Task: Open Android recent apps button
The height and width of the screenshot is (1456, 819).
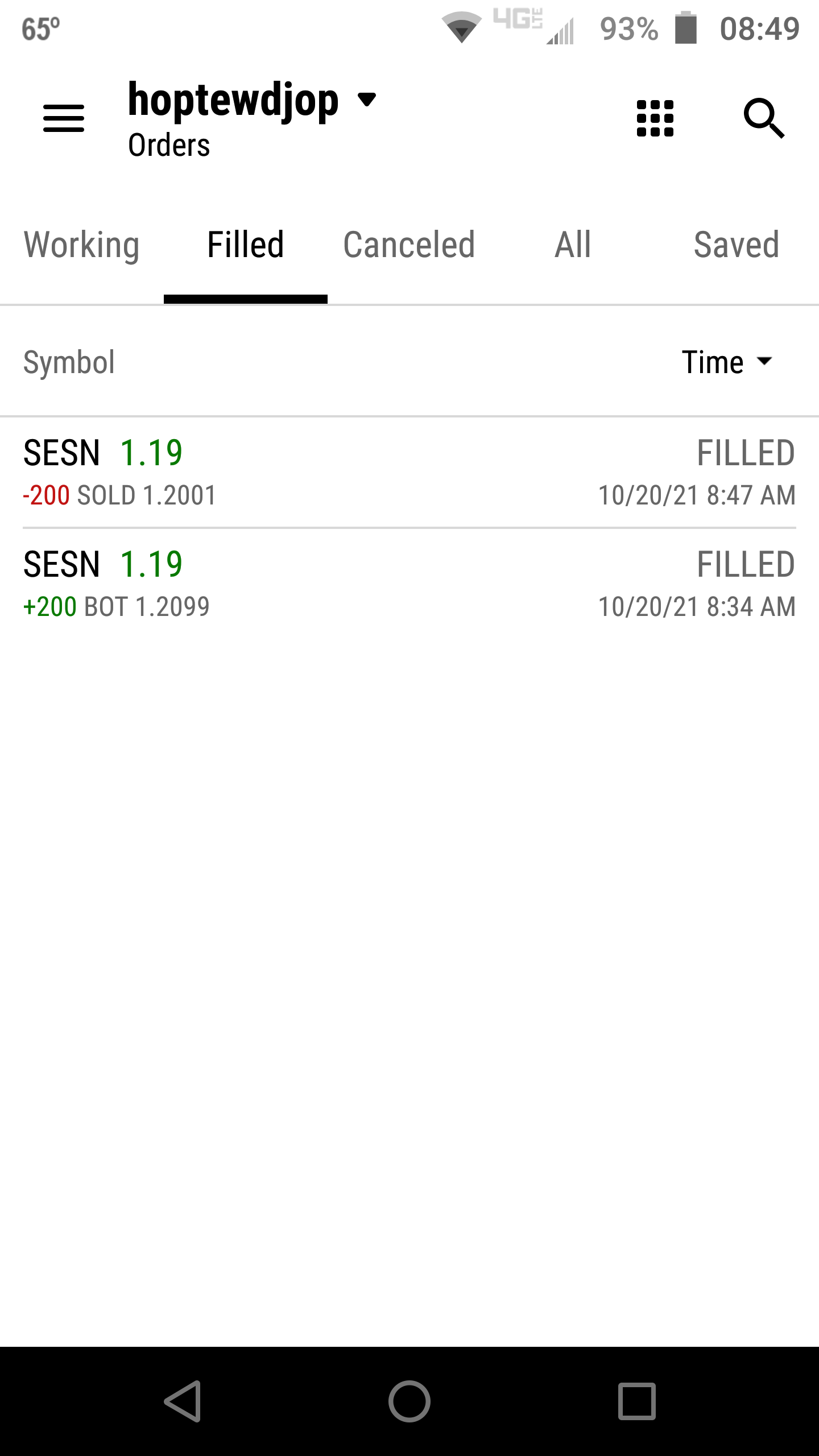Action: tap(636, 1401)
